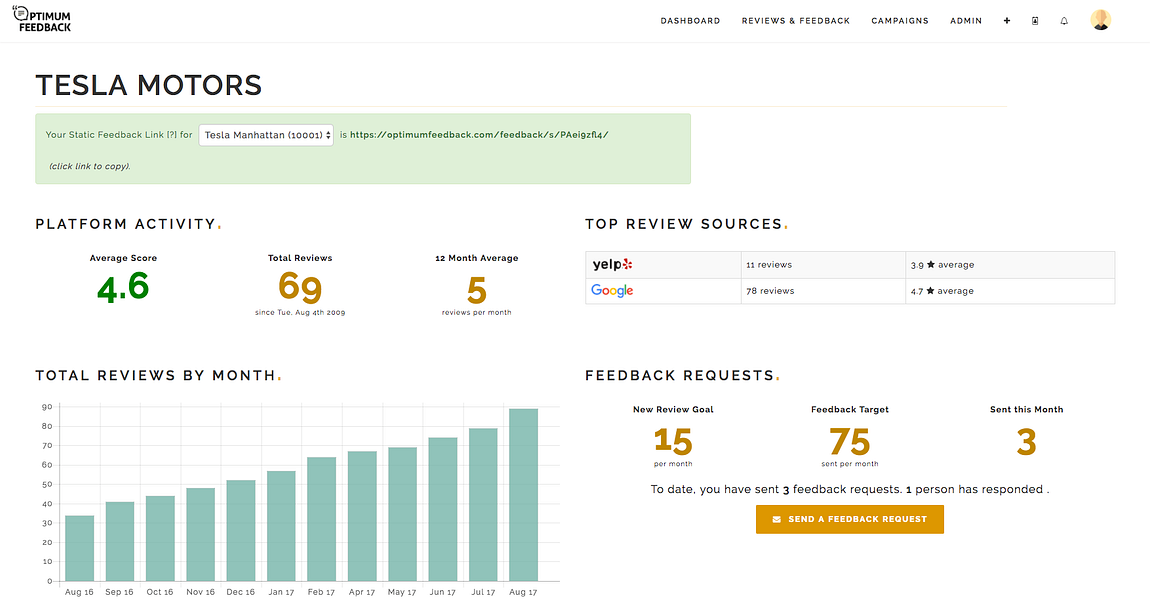Check notifications via the bell icon

point(1064,20)
